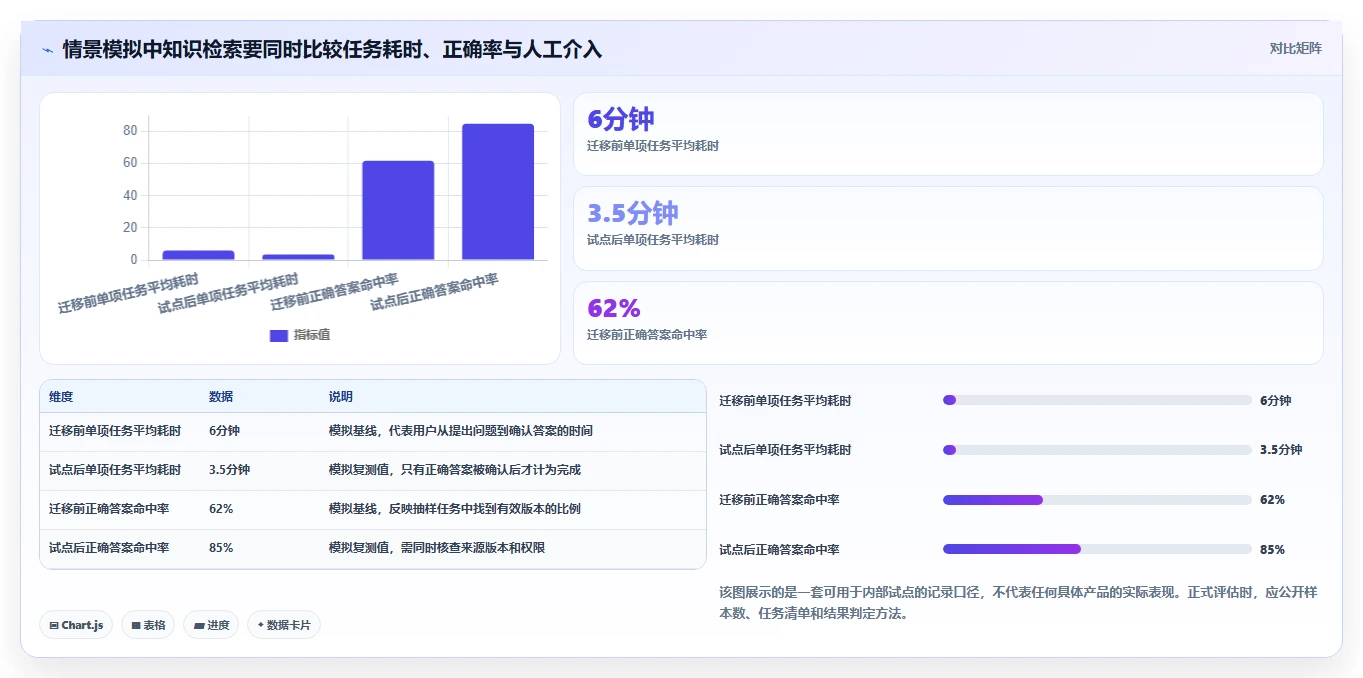The width and height of the screenshot is (1363, 678).
Task: Click the 85% progress bar
Action: point(1097,549)
